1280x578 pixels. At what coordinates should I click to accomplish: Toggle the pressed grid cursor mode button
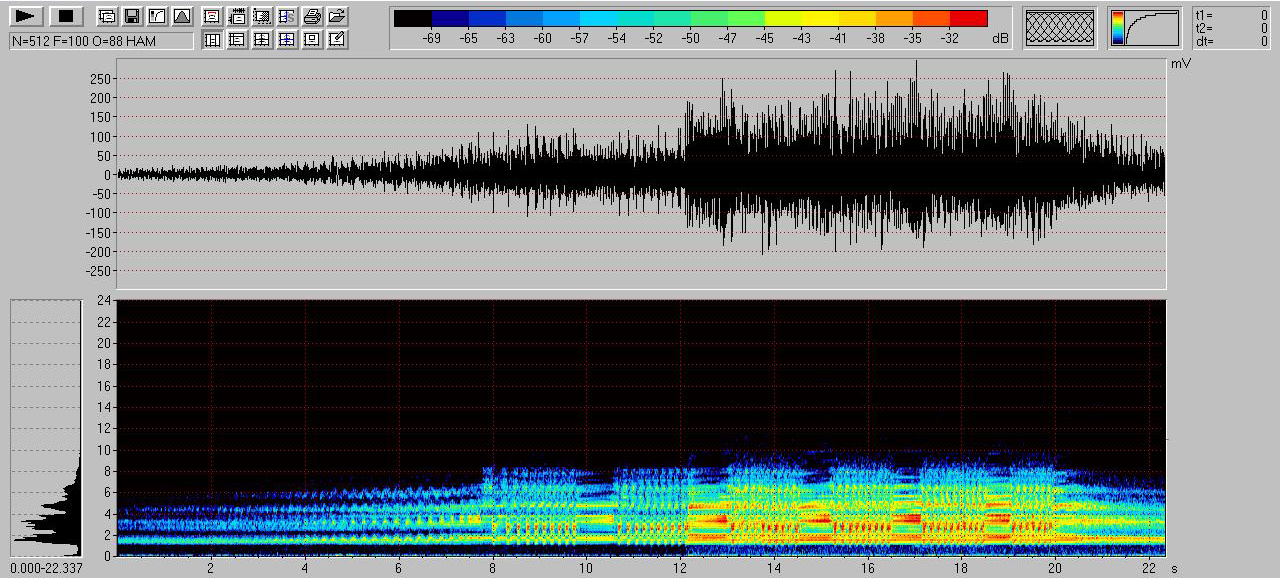[212, 40]
